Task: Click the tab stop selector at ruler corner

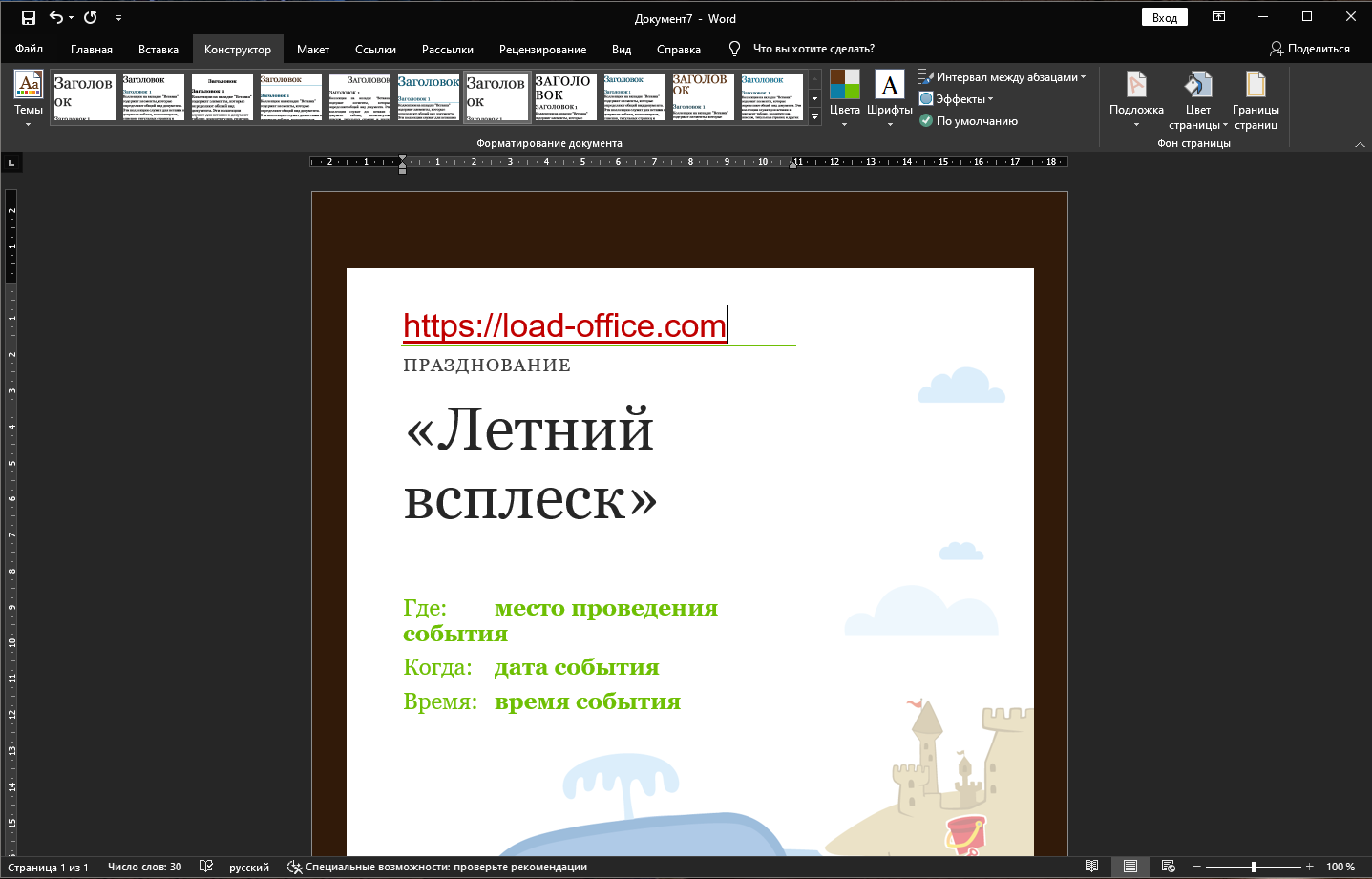Action: click(x=11, y=163)
